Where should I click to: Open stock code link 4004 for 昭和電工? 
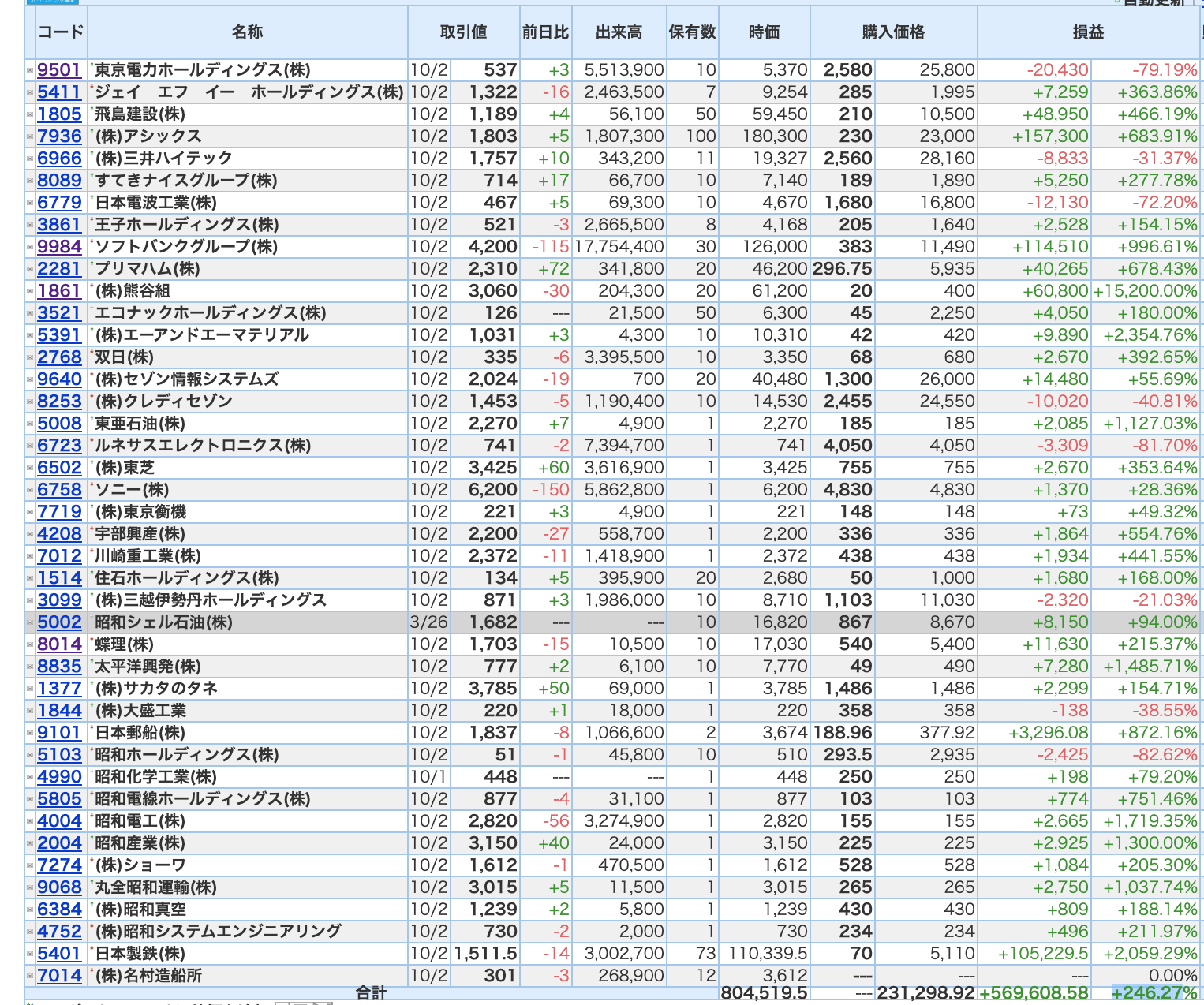[x=59, y=821]
